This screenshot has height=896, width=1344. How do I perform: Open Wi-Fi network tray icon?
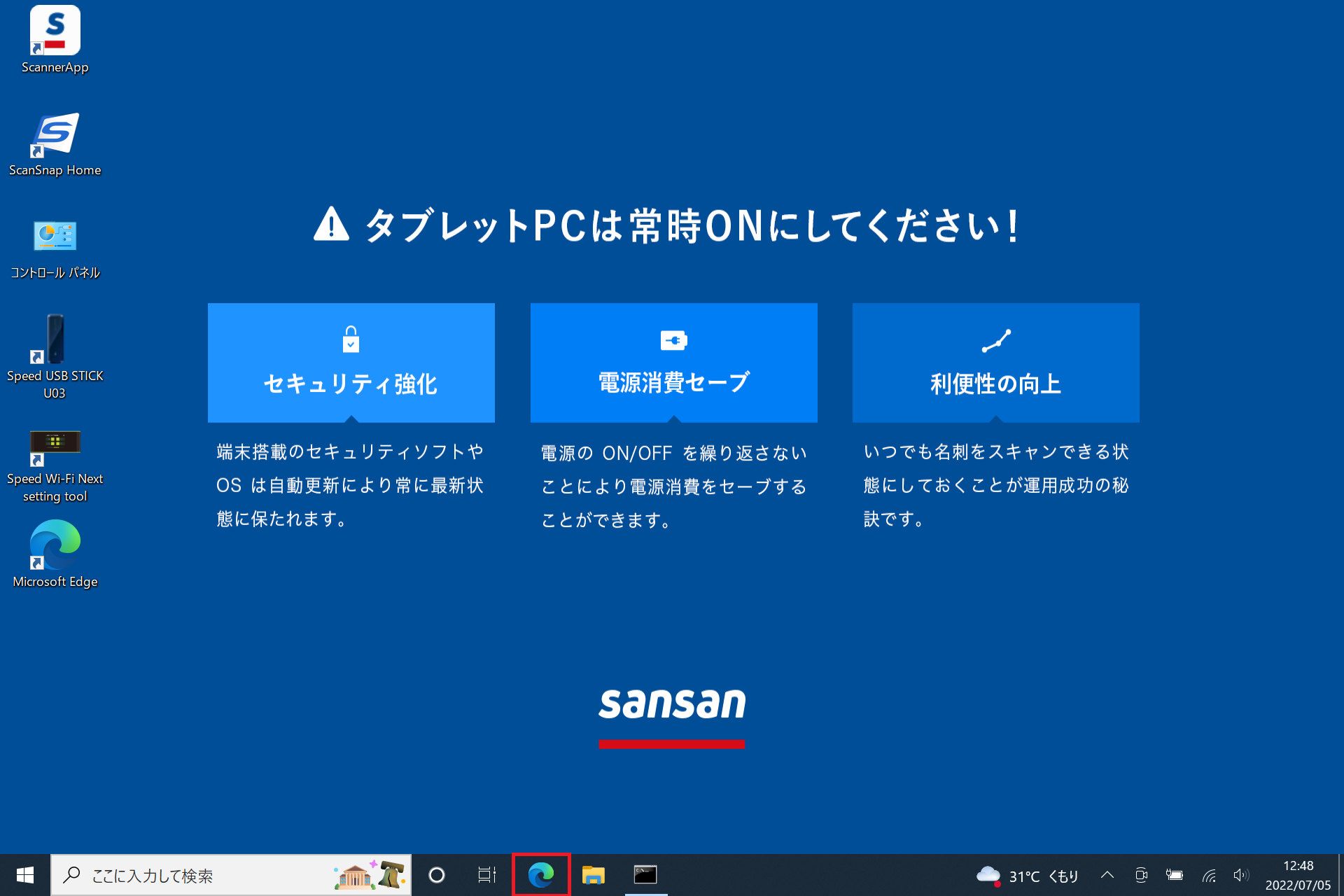coord(1209,875)
